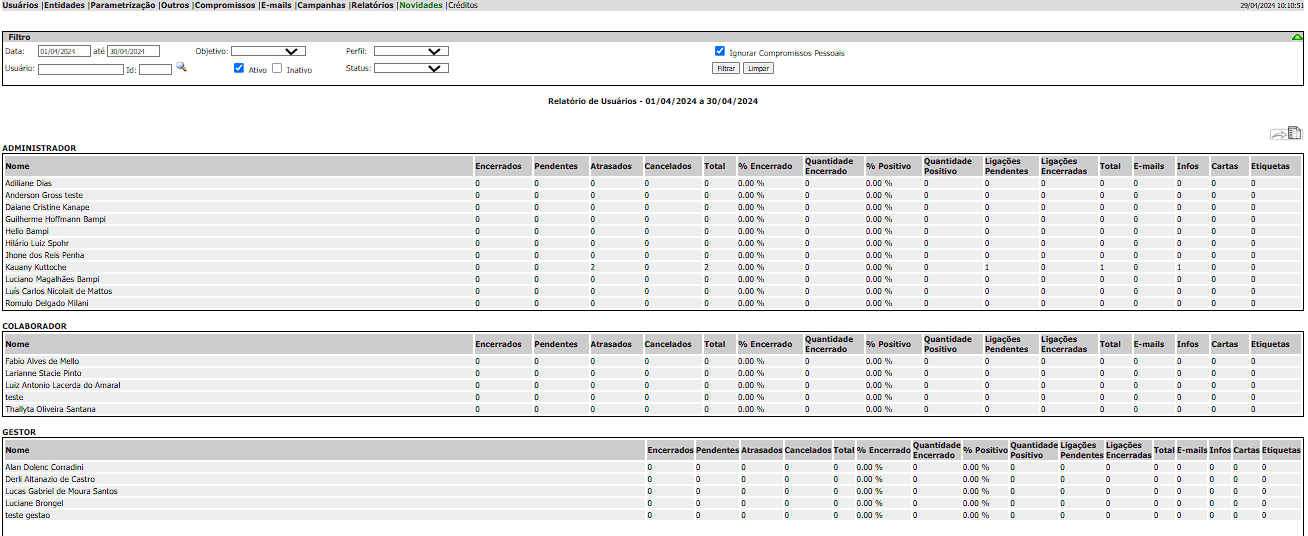Open the Relatórios menu
Screen dimensions: 1308x536
point(372,5)
